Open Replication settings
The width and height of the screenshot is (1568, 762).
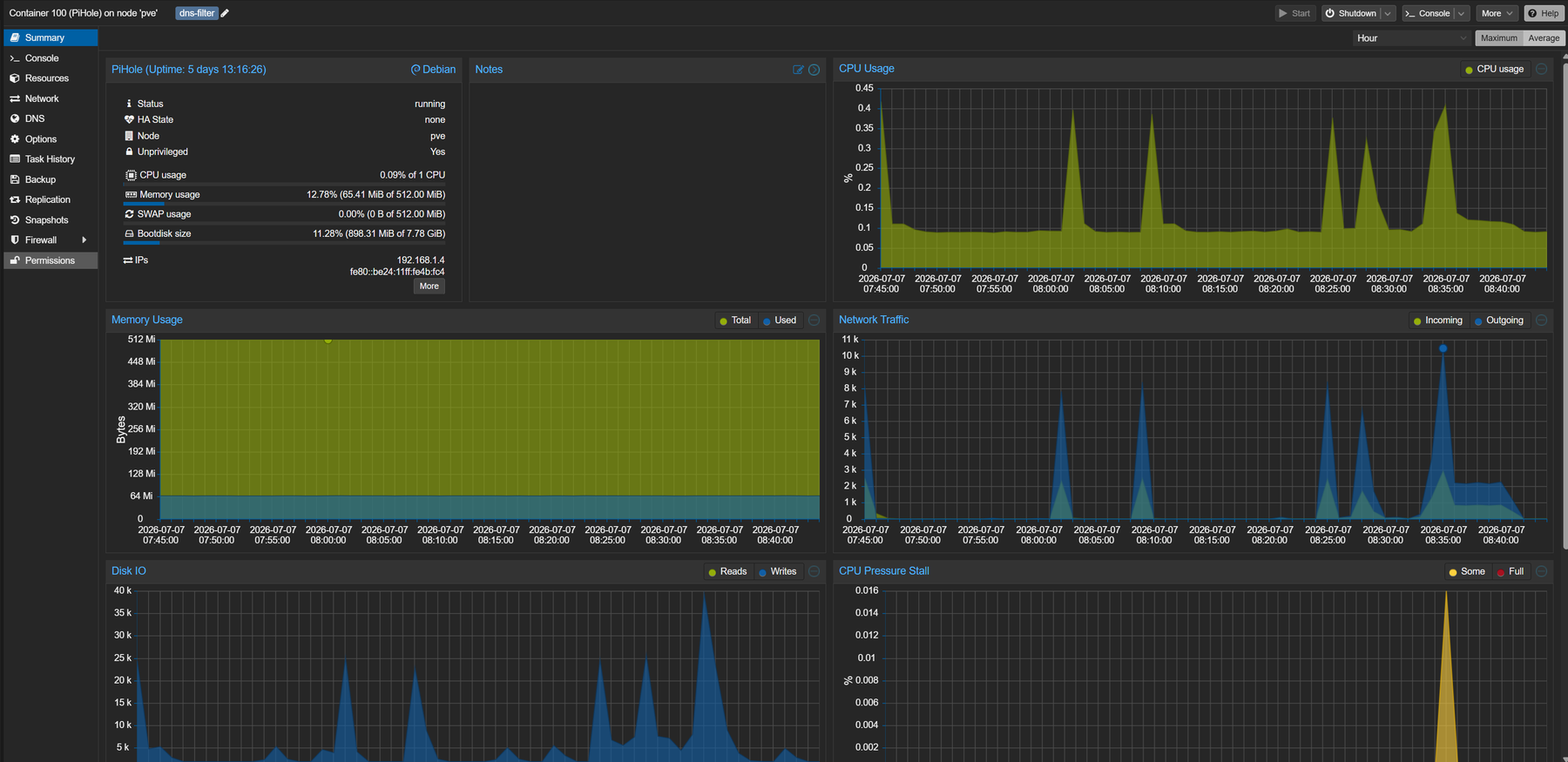[x=51, y=199]
